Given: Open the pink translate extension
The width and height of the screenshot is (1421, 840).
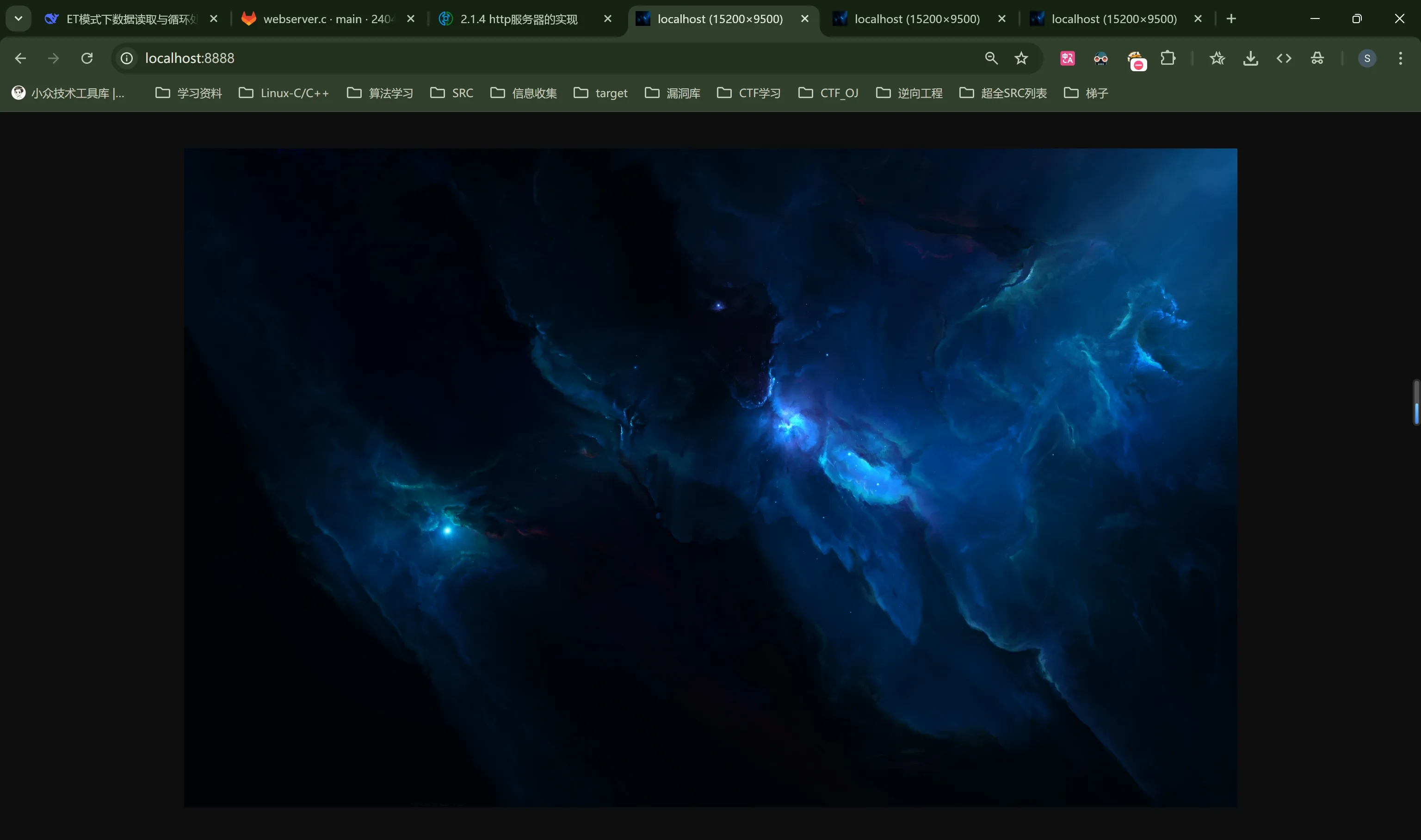Looking at the screenshot, I should tap(1067, 58).
